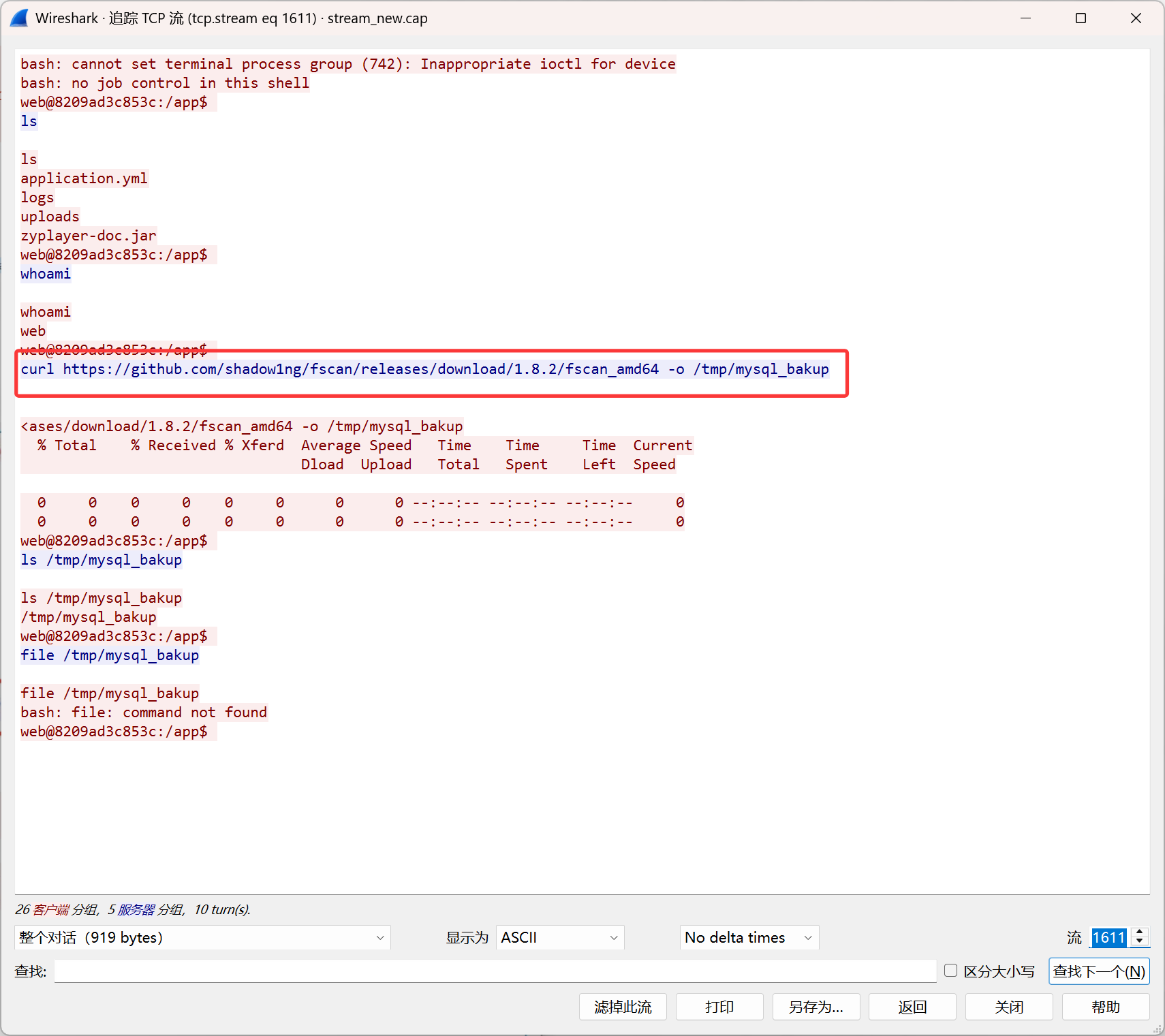Click the 关闭 close button
The image size is (1165, 1036).
pos(1009,1007)
